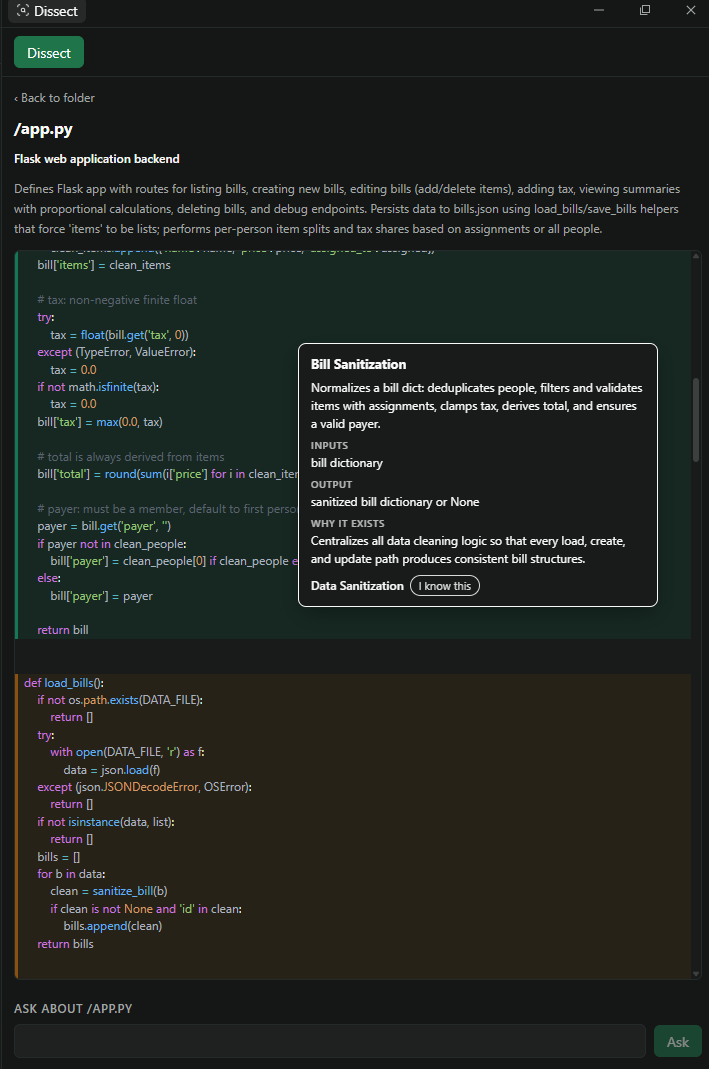
Task: Maximize the Dissect window
Action: tap(644, 10)
